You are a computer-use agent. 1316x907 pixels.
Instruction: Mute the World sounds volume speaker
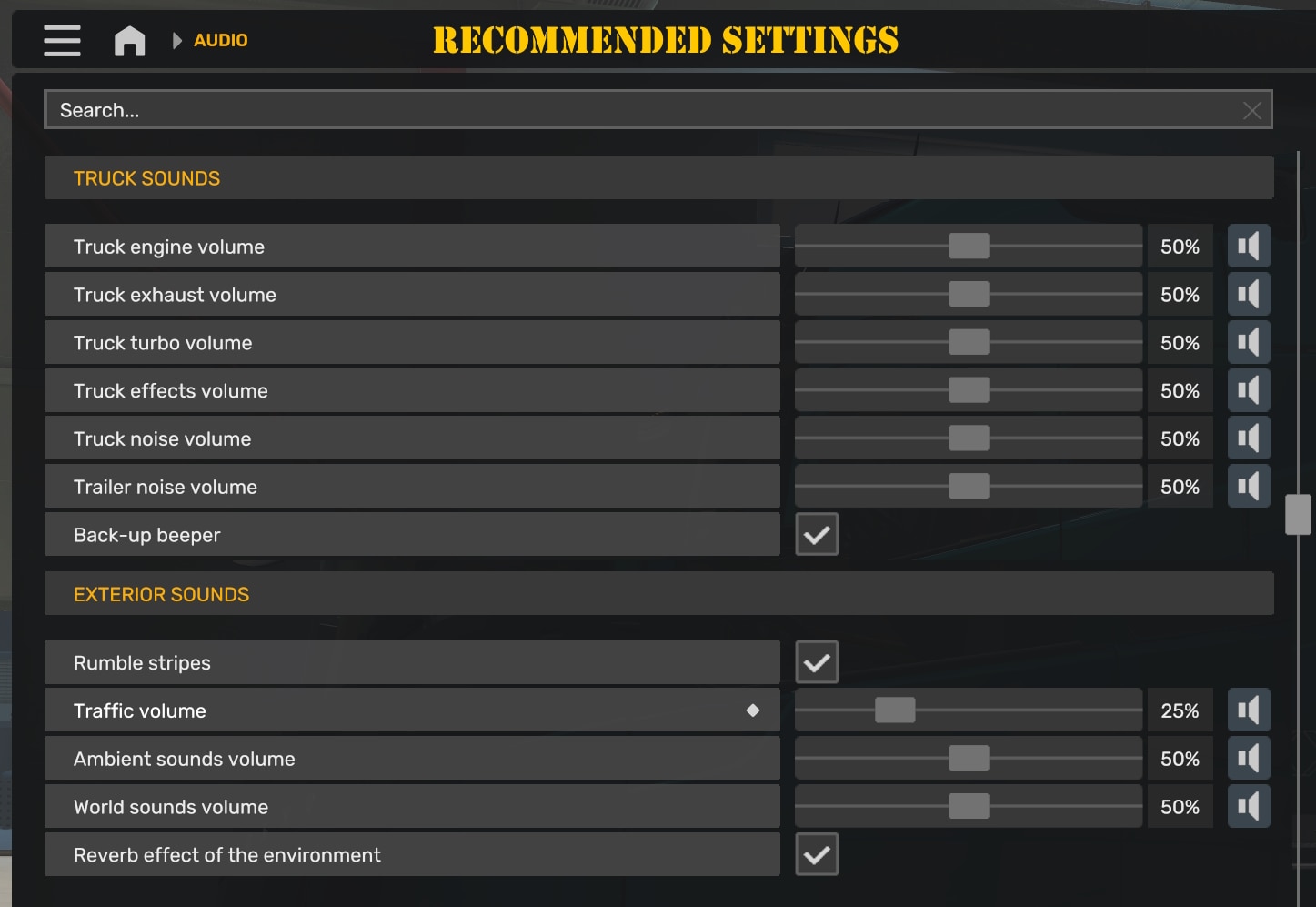pos(1249,807)
